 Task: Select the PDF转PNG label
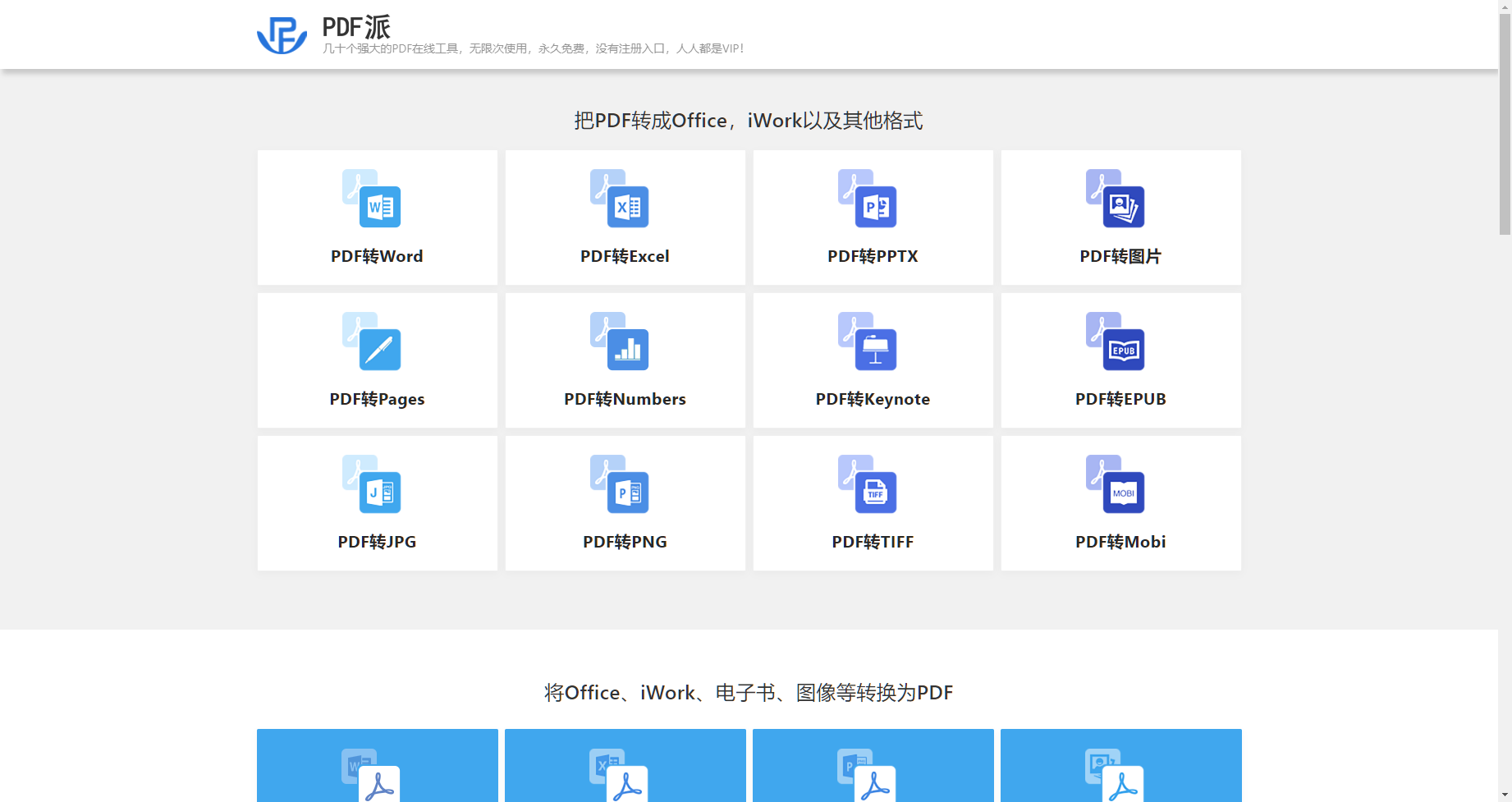[625, 542]
